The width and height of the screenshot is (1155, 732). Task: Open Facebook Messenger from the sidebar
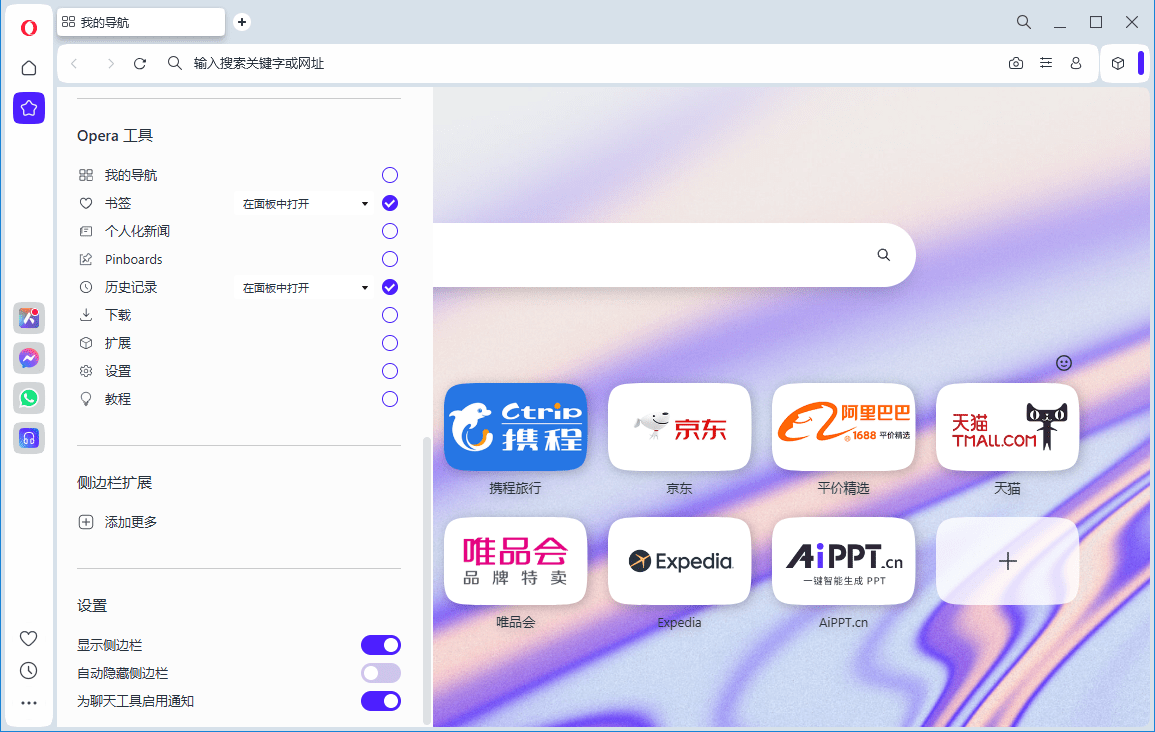(29, 358)
